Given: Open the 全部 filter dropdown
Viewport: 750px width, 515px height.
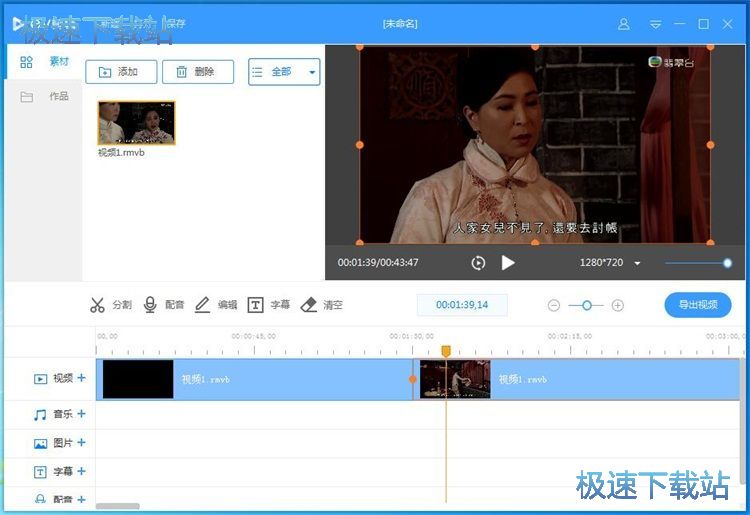Looking at the screenshot, I should tap(284, 72).
